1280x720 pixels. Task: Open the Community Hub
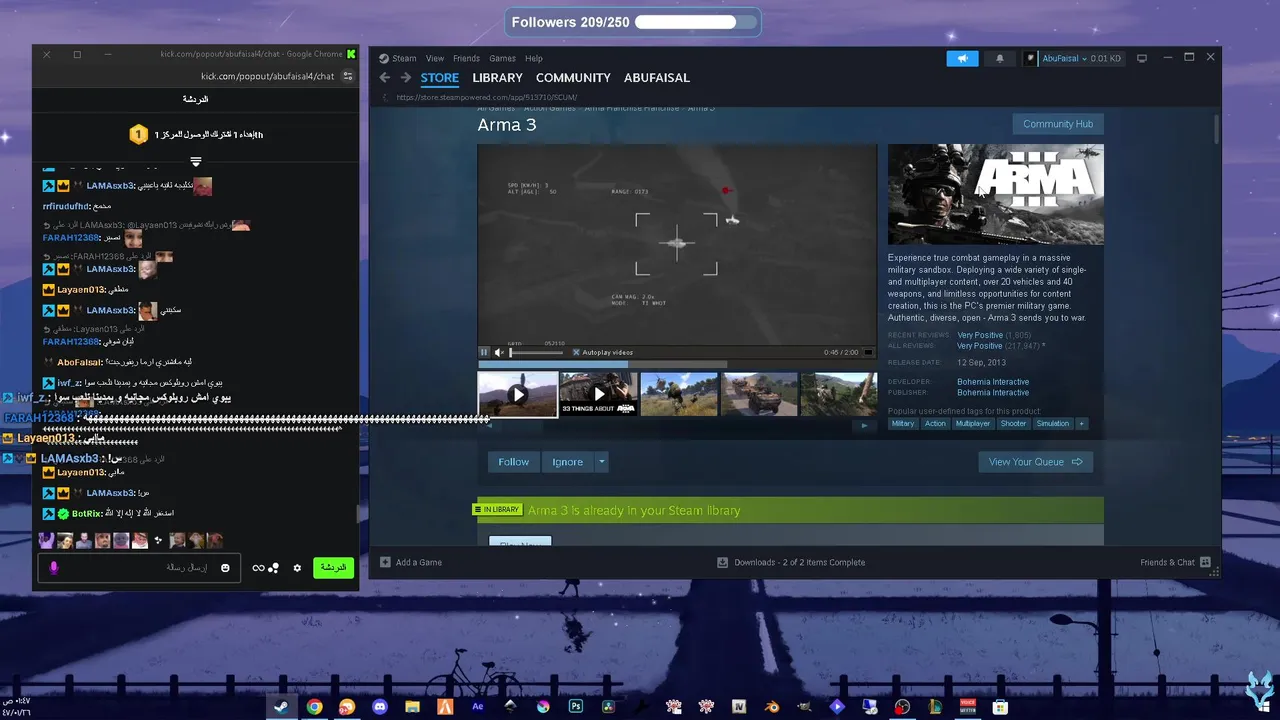tap(1058, 124)
